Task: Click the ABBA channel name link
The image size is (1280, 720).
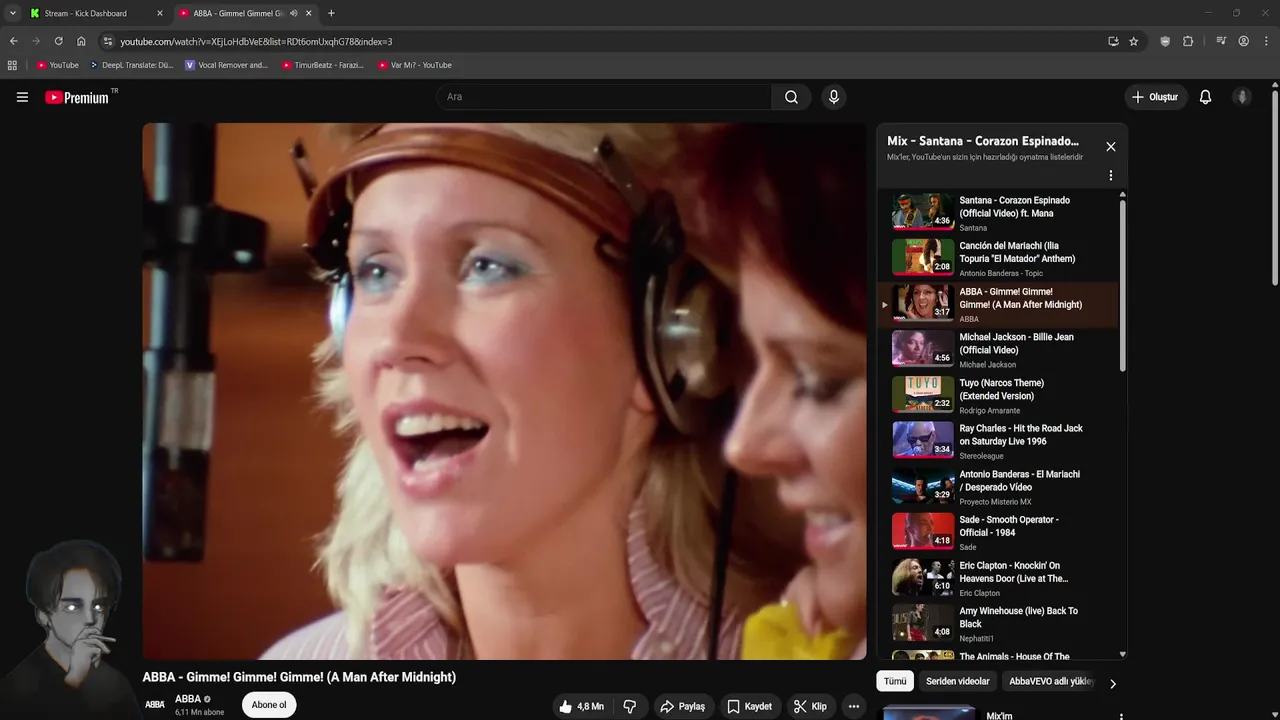Action: tap(188, 699)
